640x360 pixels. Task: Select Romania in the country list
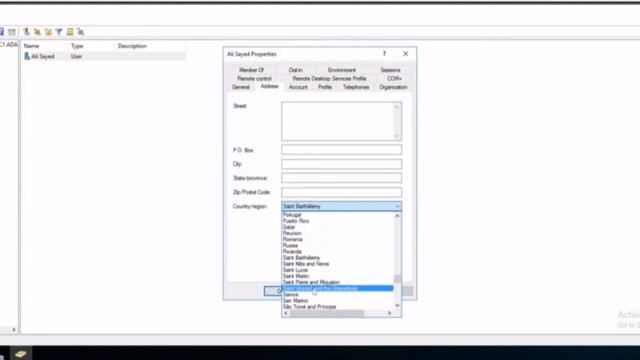(x=293, y=239)
